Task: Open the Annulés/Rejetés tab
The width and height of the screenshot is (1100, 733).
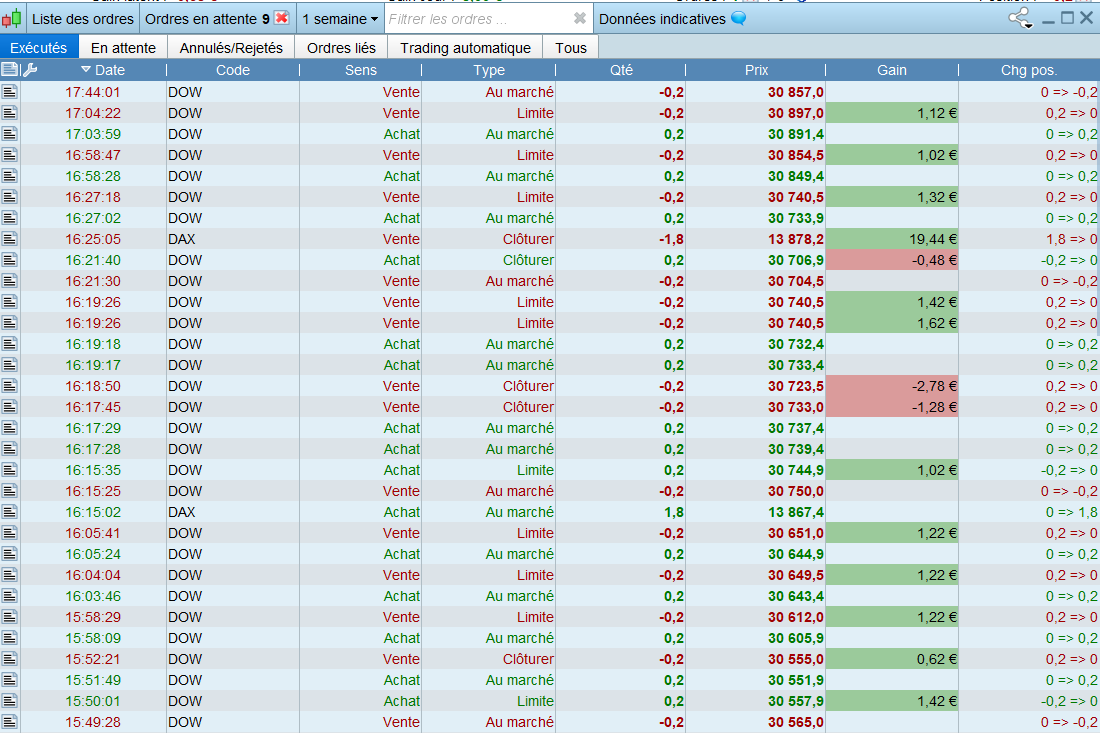Action: pyautogui.click(x=231, y=48)
